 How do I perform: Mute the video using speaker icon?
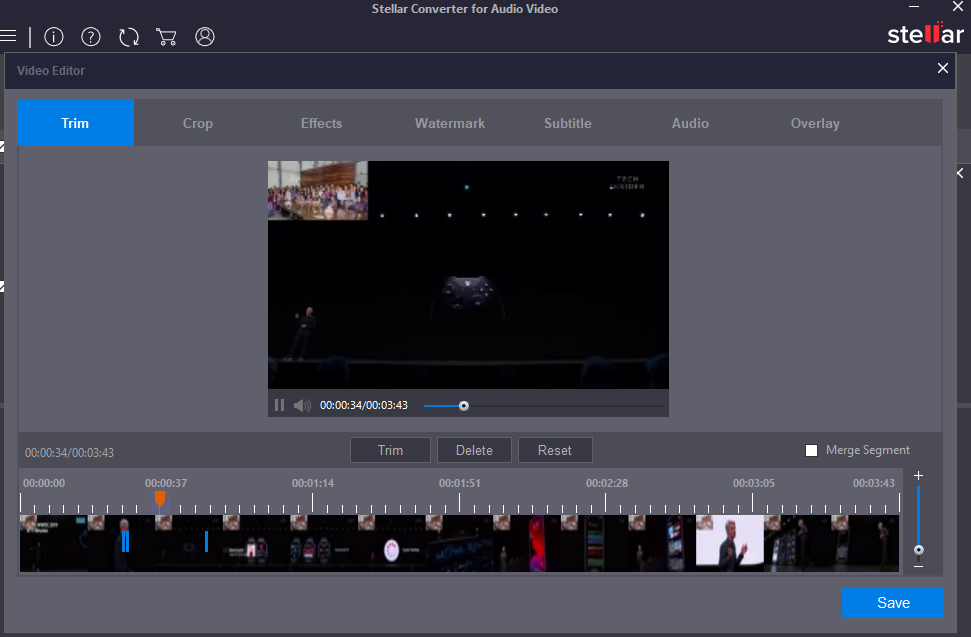tap(302, 405)
